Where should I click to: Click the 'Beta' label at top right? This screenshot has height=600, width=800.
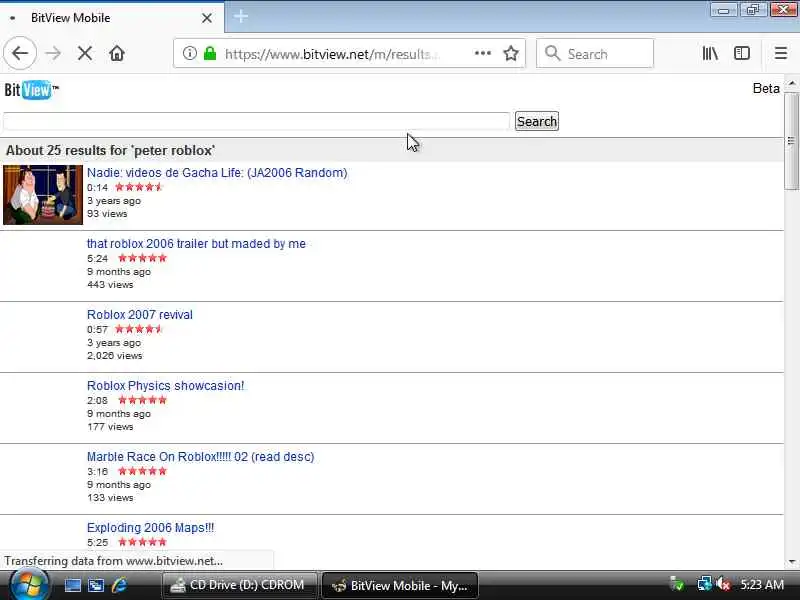[x=766, y=88]
